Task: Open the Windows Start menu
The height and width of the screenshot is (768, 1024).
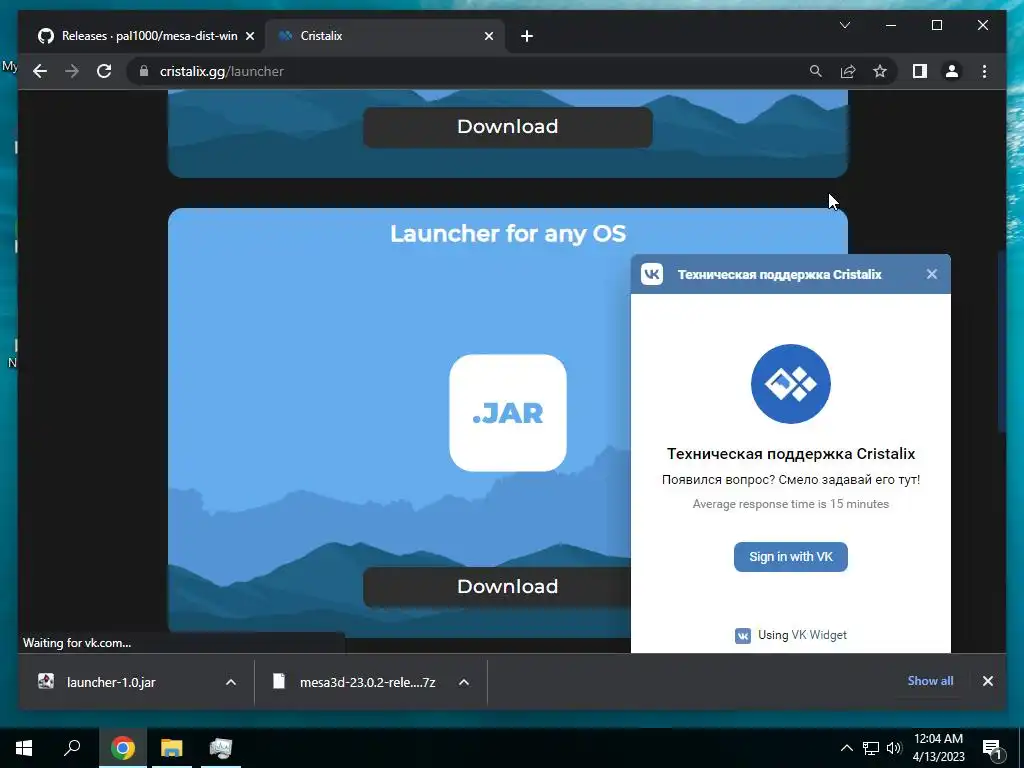Action: pos(24,748)
